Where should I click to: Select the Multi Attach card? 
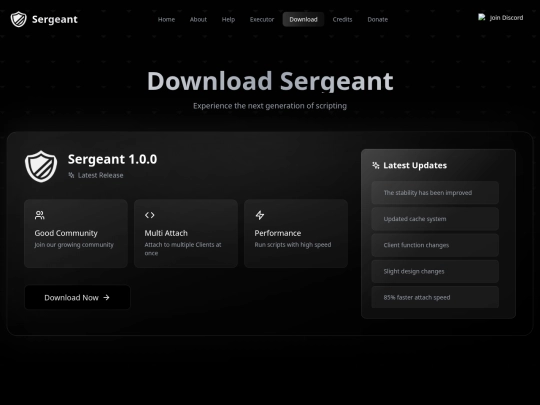coord(186,233)
